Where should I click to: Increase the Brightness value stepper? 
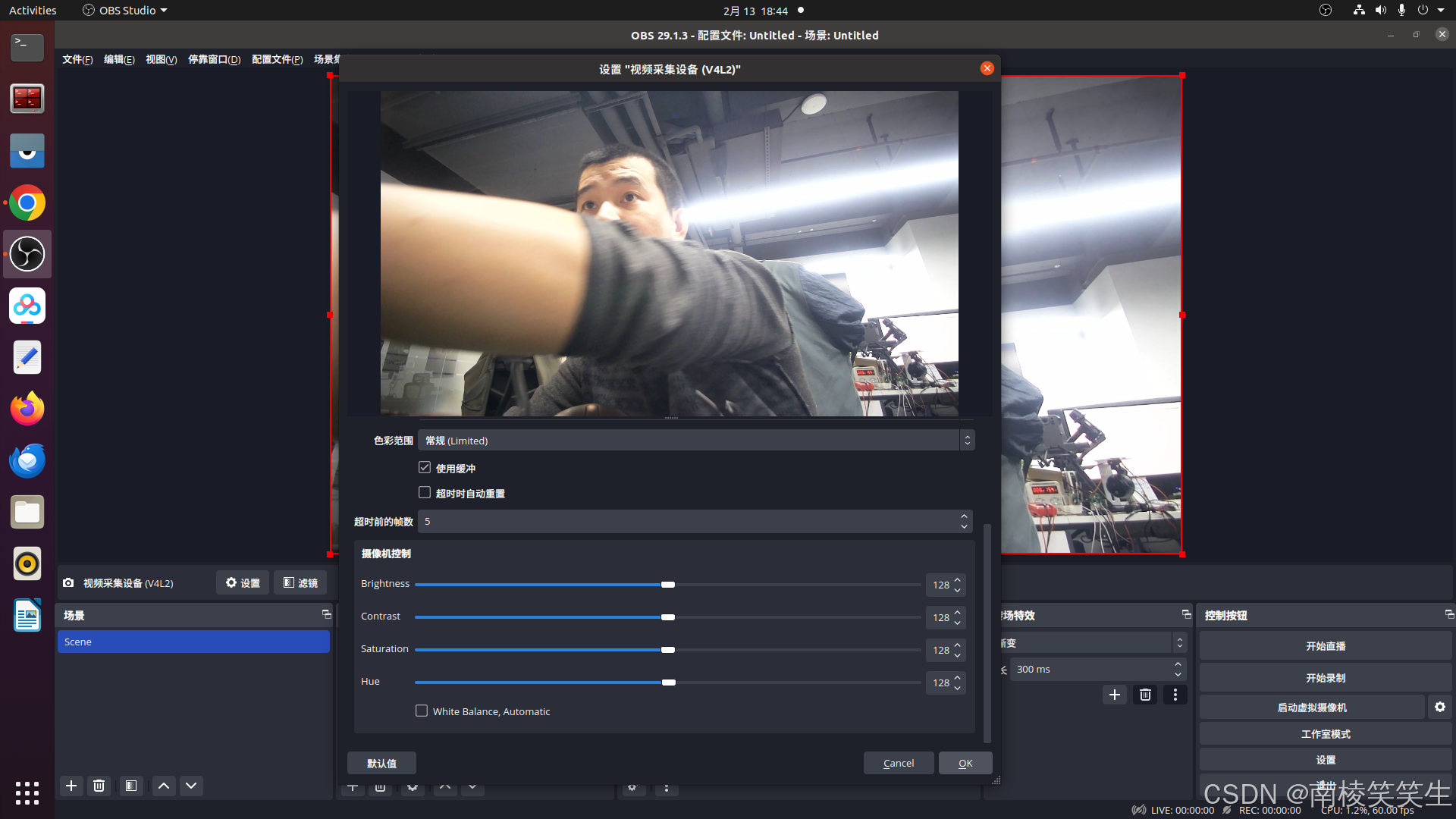(957, 580)
